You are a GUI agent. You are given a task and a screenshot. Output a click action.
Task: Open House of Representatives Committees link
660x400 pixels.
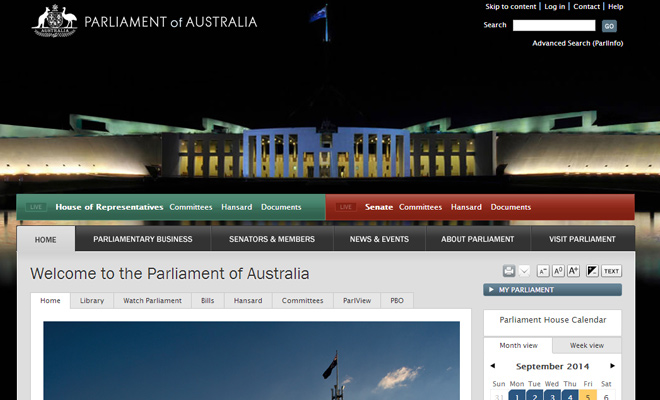click(191, 207)
